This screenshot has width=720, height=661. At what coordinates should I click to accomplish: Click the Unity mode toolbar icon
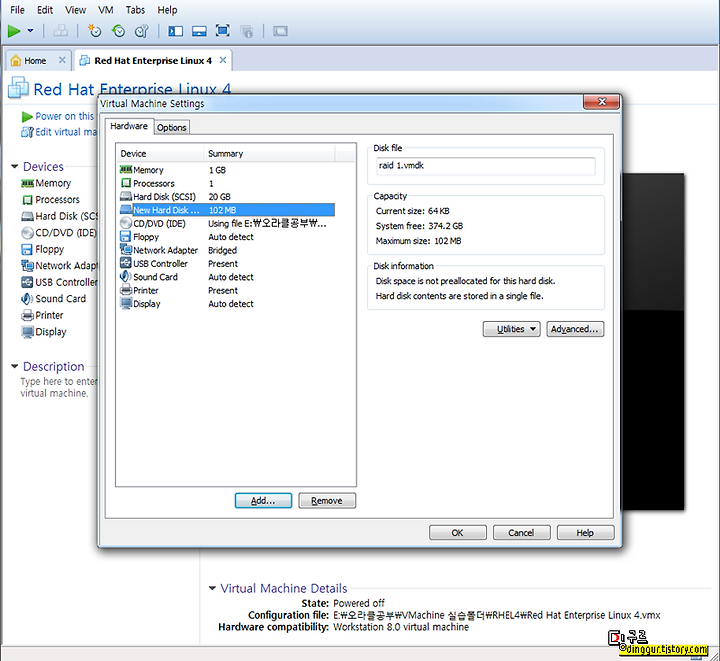point(247,31)
